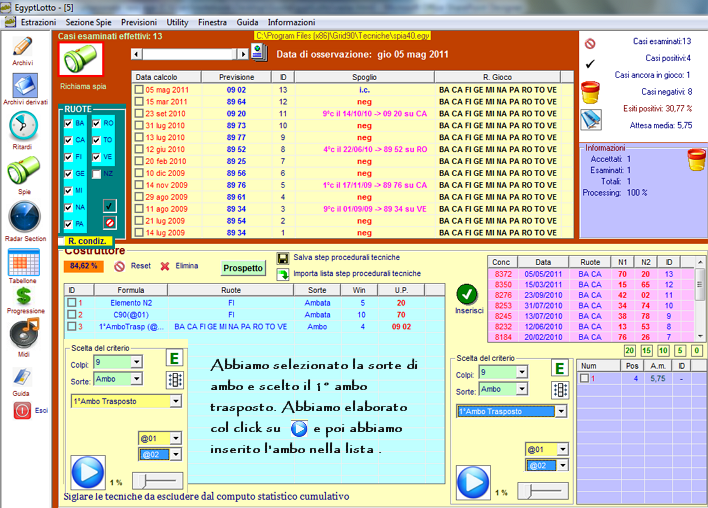Open Radar Section
Image resolution: width=708 pixels, height=508 pixels.
pyautogui.click(x=24, y=217)
